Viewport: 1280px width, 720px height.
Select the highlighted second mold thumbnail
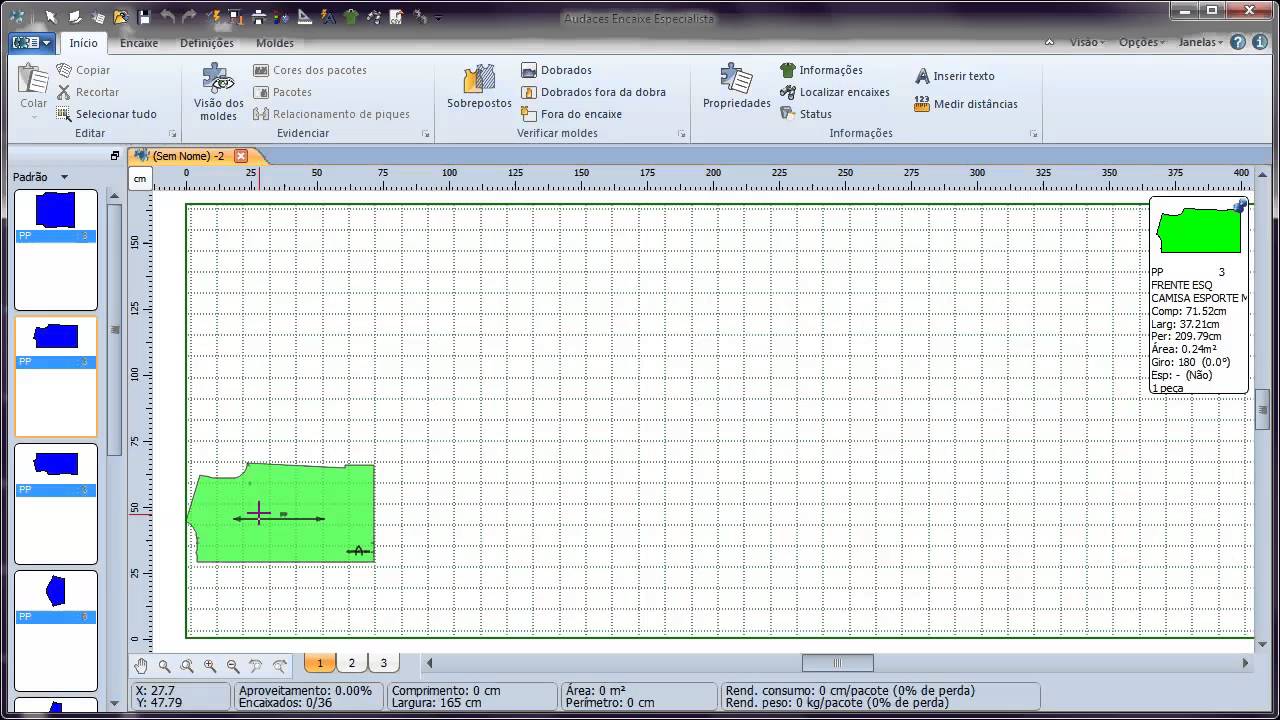coord(56,377)
